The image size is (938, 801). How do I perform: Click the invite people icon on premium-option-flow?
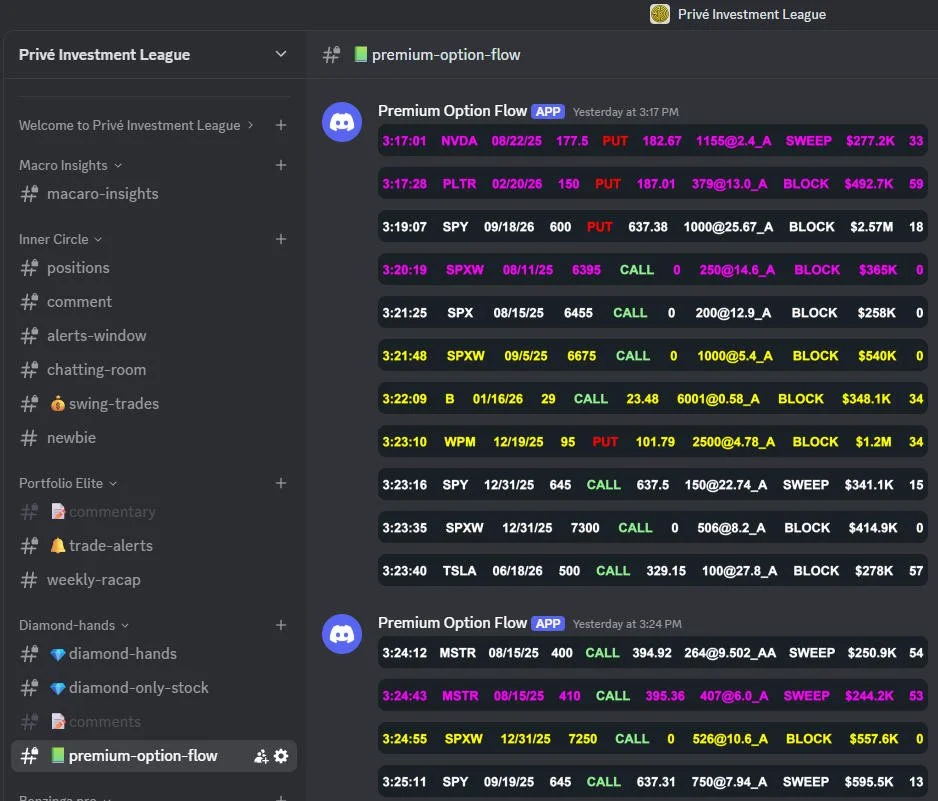[261, 756]
